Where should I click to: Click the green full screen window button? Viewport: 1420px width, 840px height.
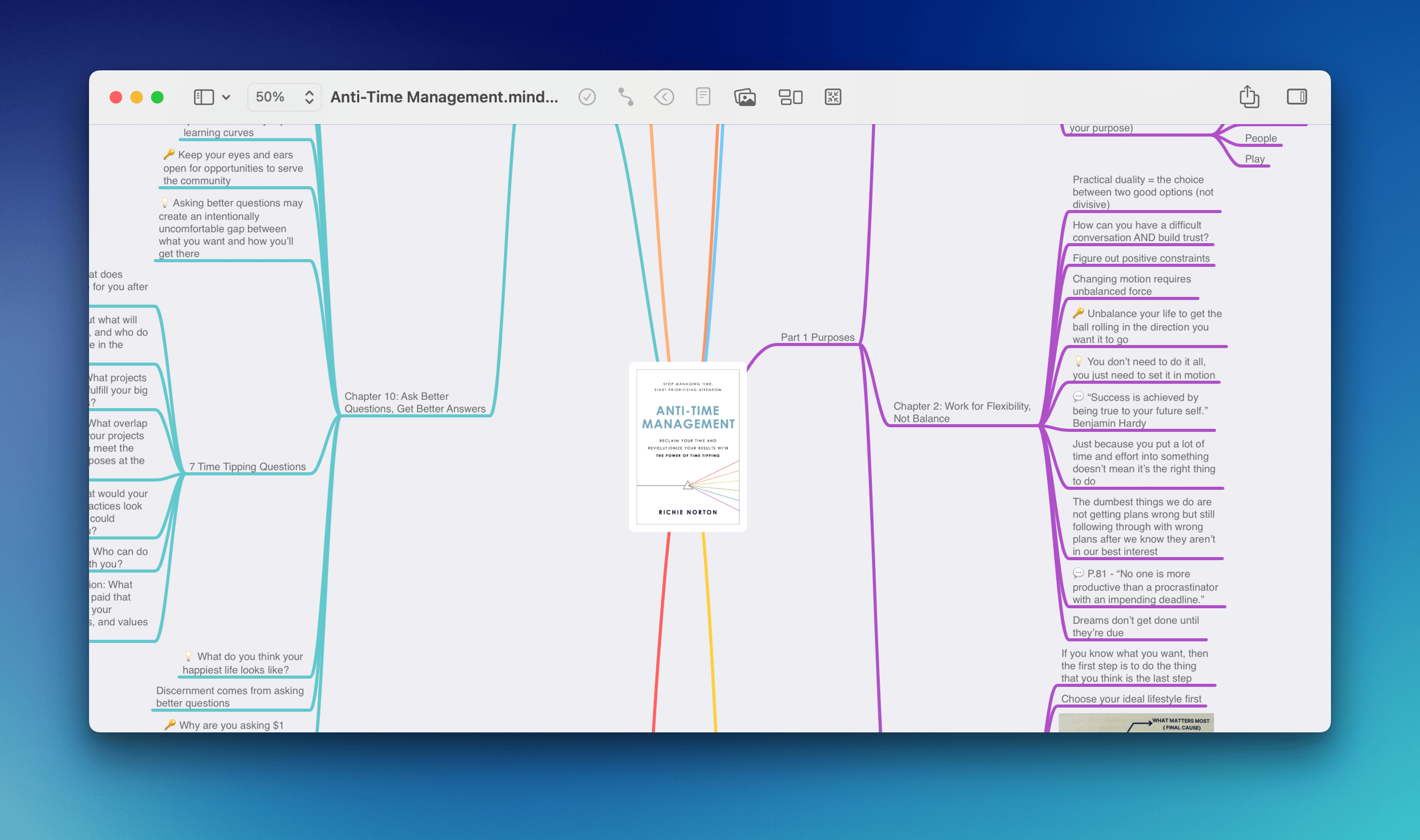157,98
